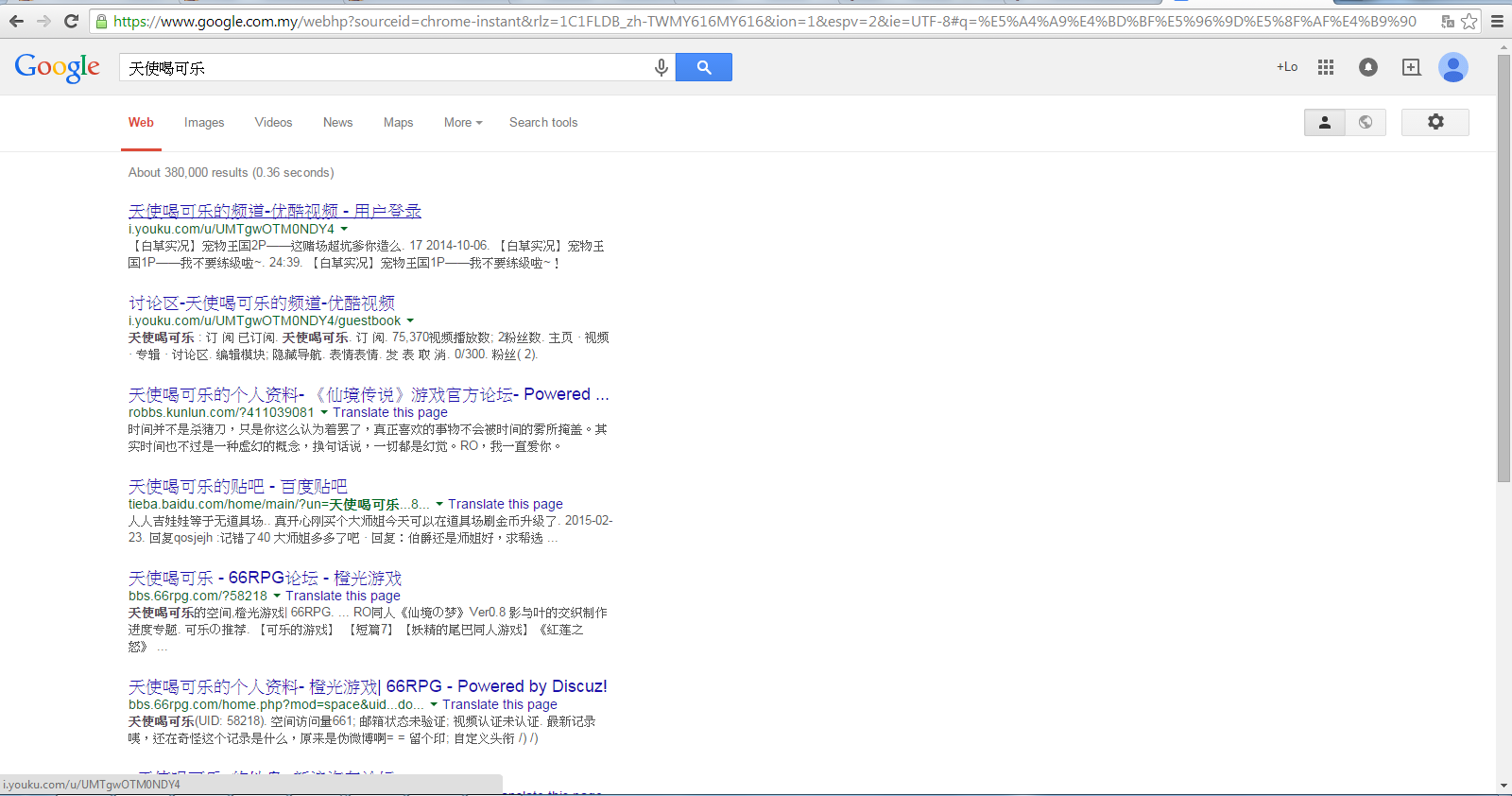Click the Google logo
Image resolution: width=1512 pixels, height=796 pixels.
[58, 67]
